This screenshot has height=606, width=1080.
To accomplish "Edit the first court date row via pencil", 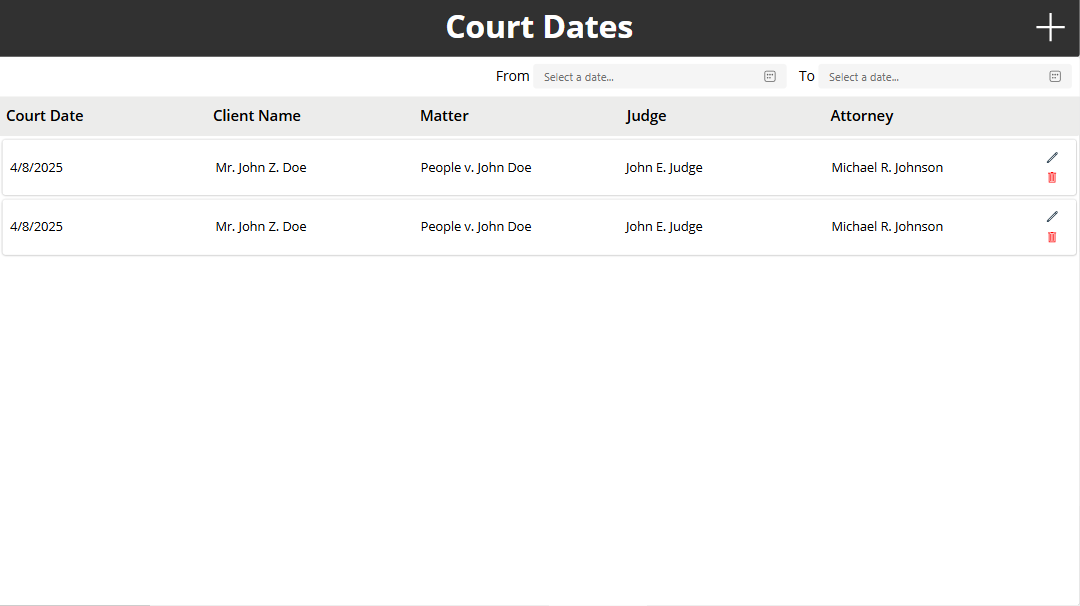I will pyautogui.click(x=1052, y=158).
